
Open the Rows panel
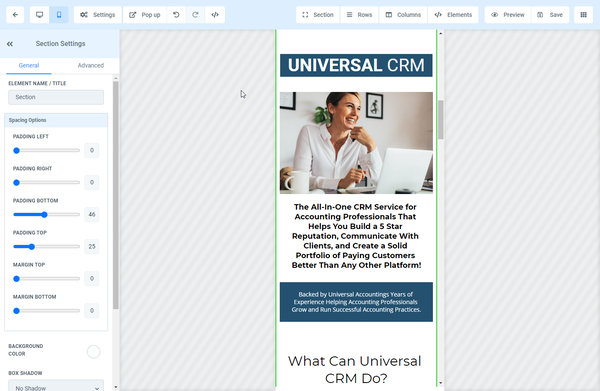[x=359, y=15]
